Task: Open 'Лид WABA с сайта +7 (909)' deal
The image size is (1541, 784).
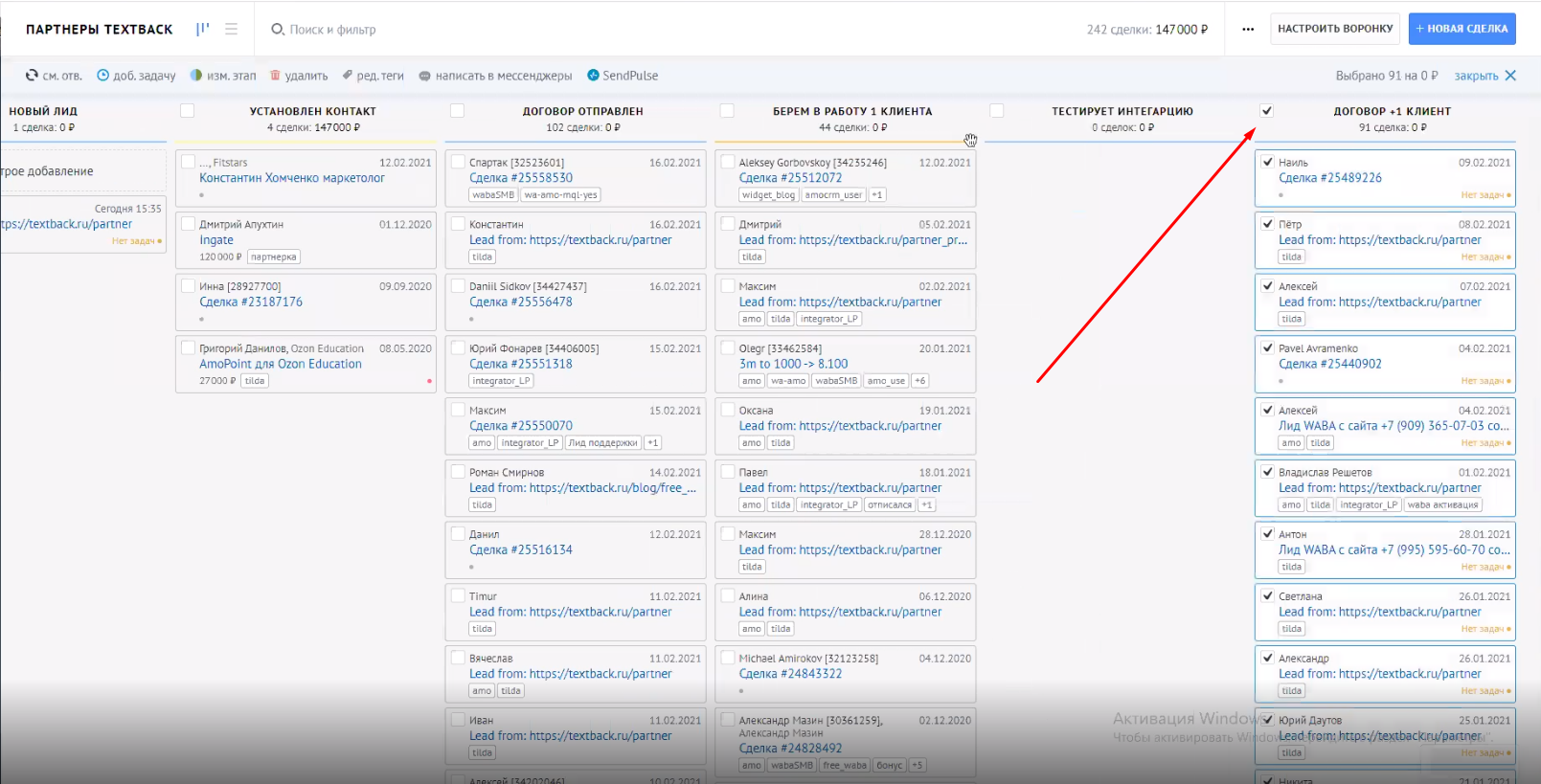Action: tap(1394, 426)
